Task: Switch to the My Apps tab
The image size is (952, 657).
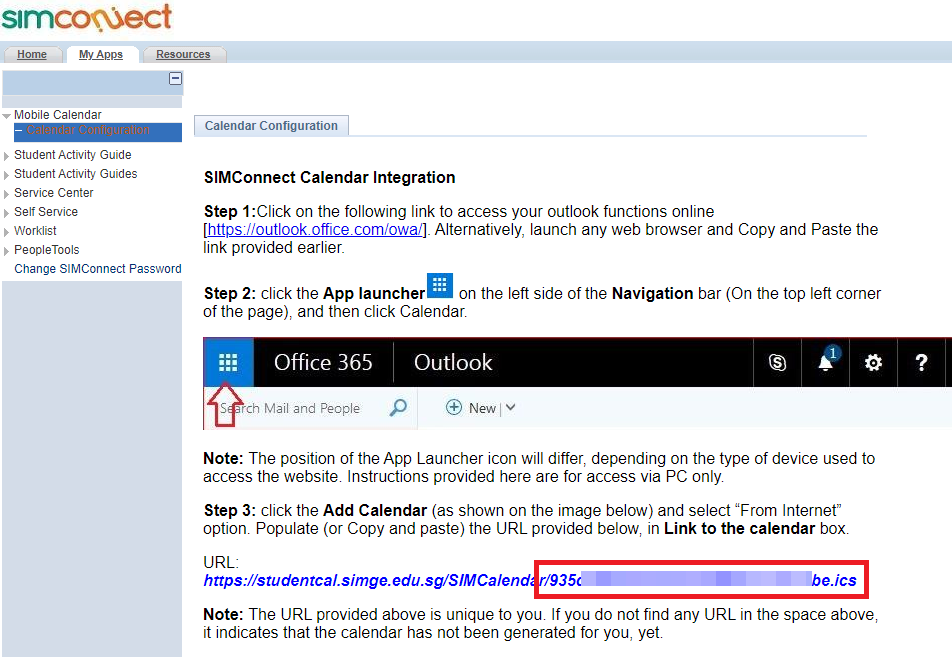Action: [x=101, y=54]
